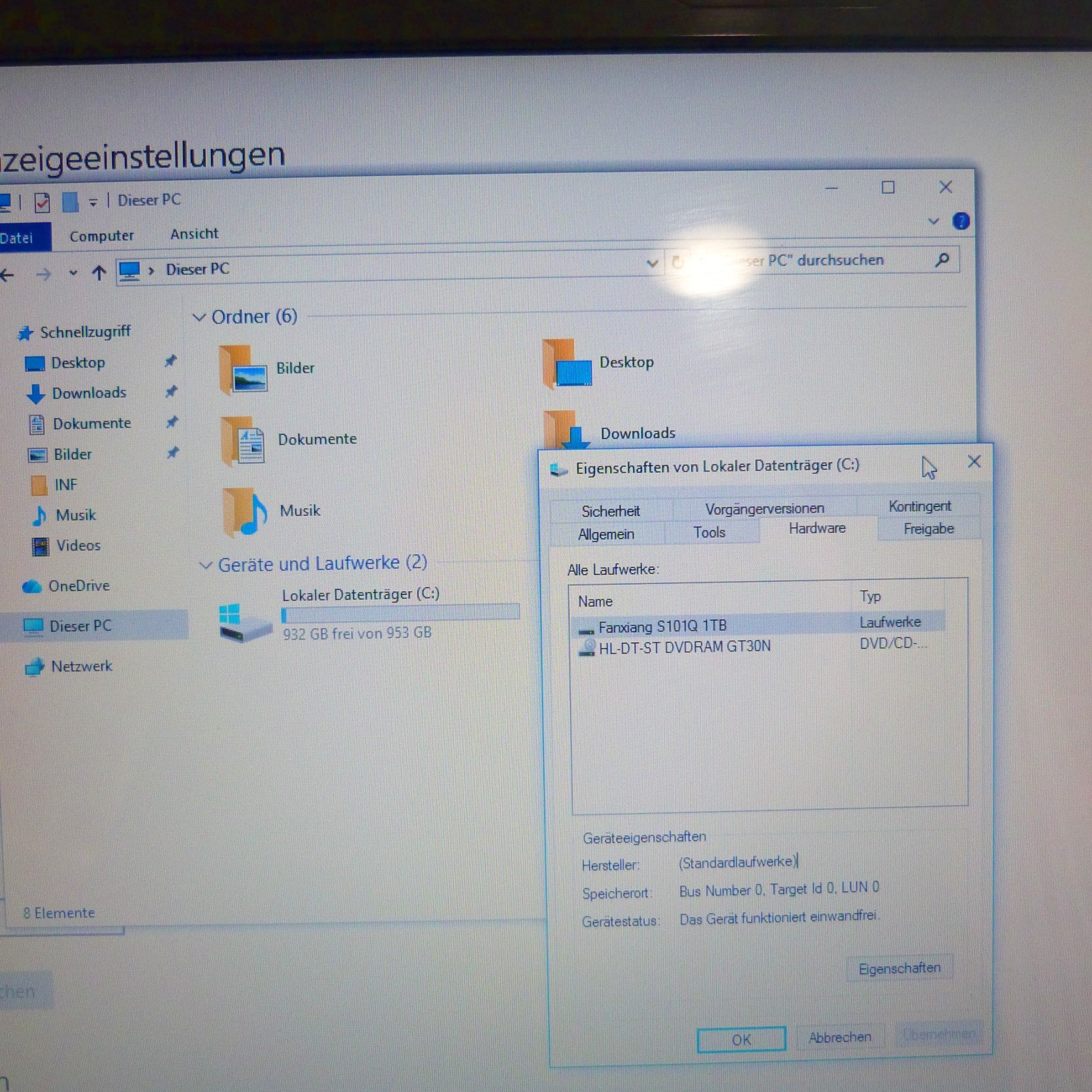Click the OK button in properties dialog

[741, 1039]
